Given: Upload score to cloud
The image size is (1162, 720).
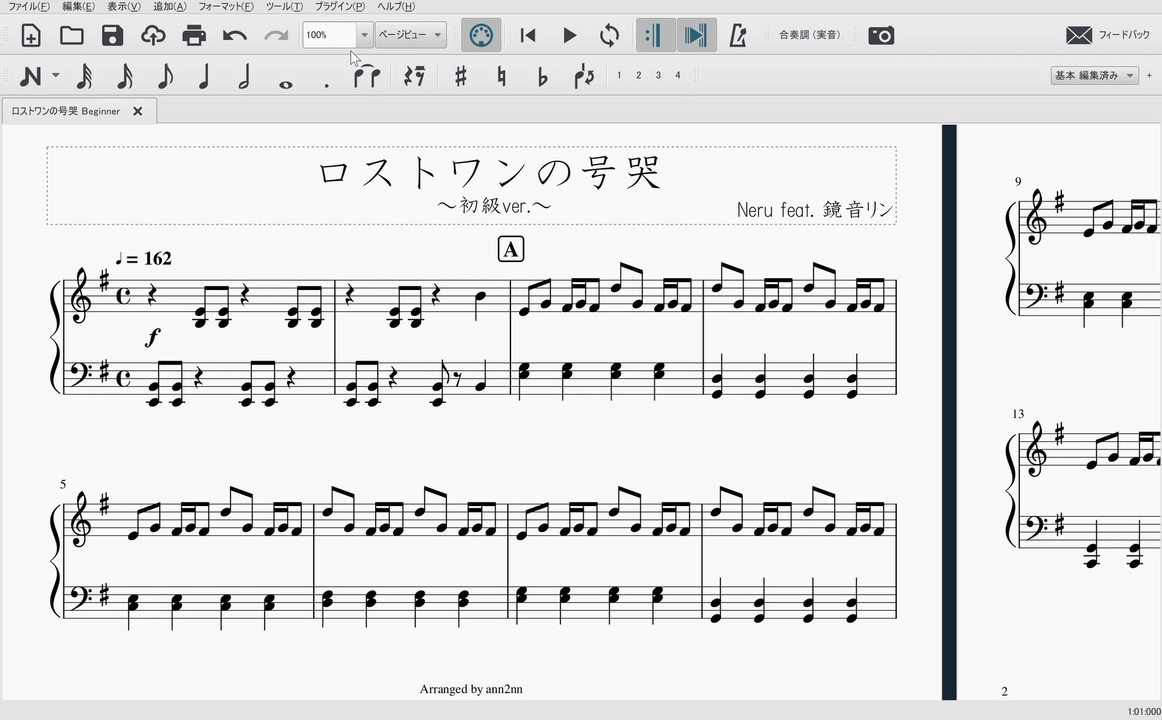Looking at the screenshot, I should (153, 36).
